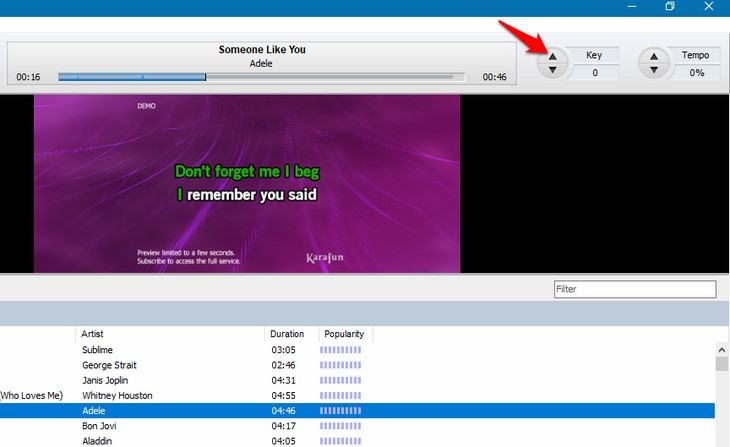This screenshot has width=730, height=447.
Task: Select the Aladdin song row
Action: click(x=357, y=441)
